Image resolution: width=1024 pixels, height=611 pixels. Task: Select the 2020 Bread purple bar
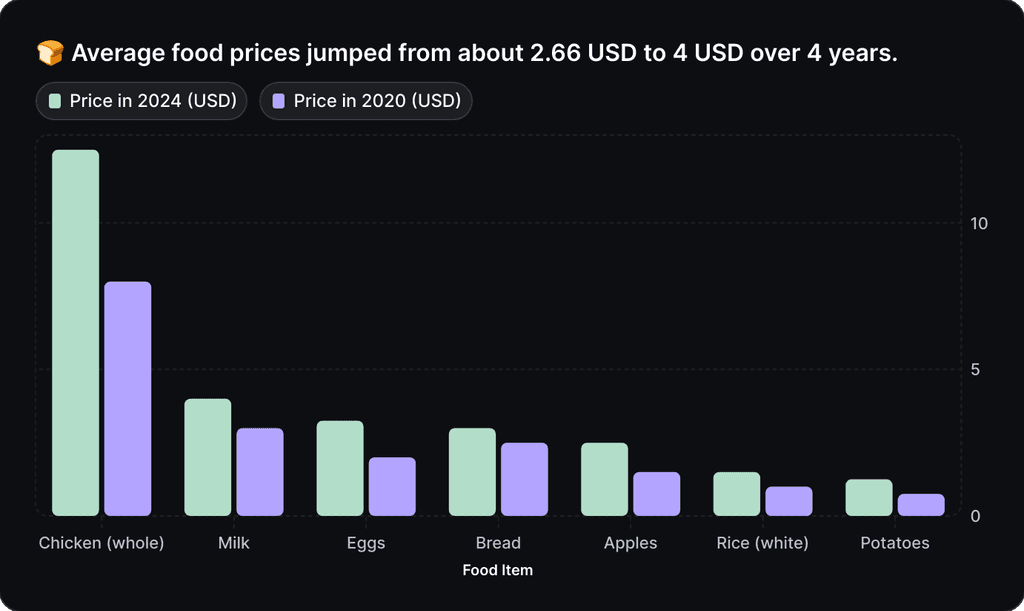[x=524, y=479]
